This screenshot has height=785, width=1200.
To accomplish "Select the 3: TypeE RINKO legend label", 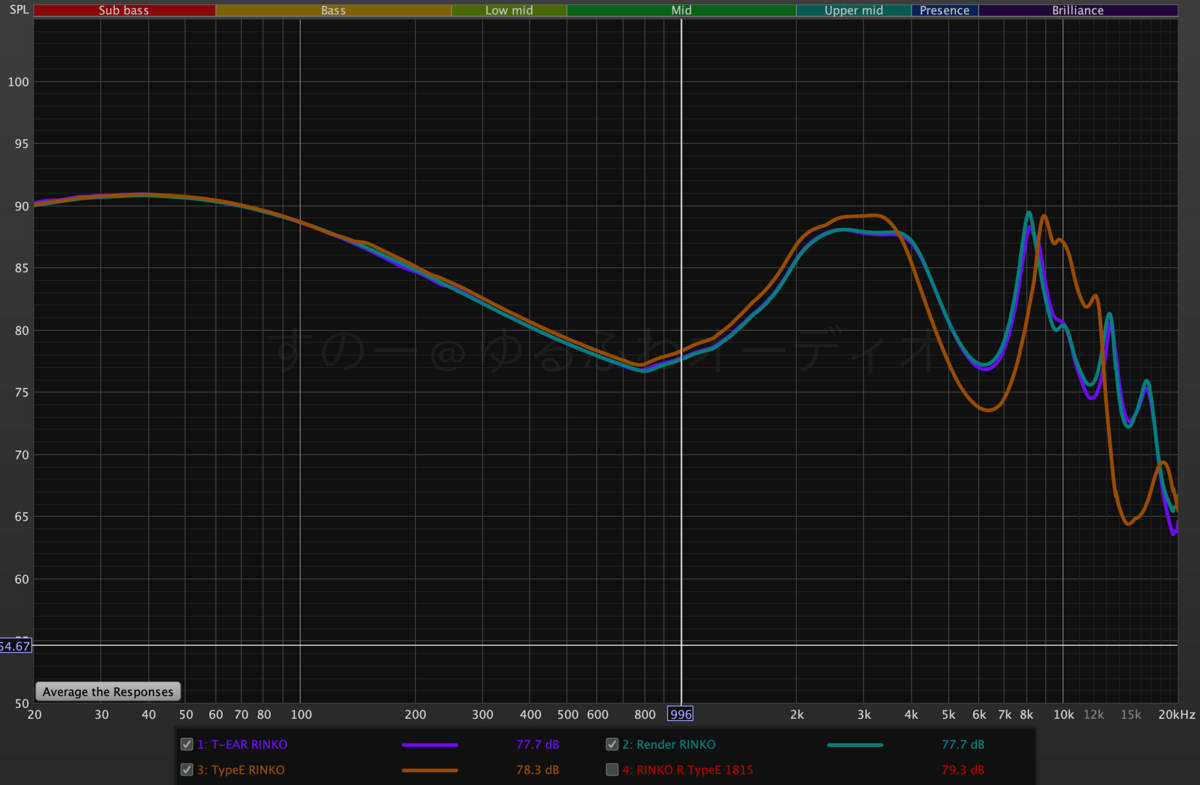I will click(x=241, y=770).
